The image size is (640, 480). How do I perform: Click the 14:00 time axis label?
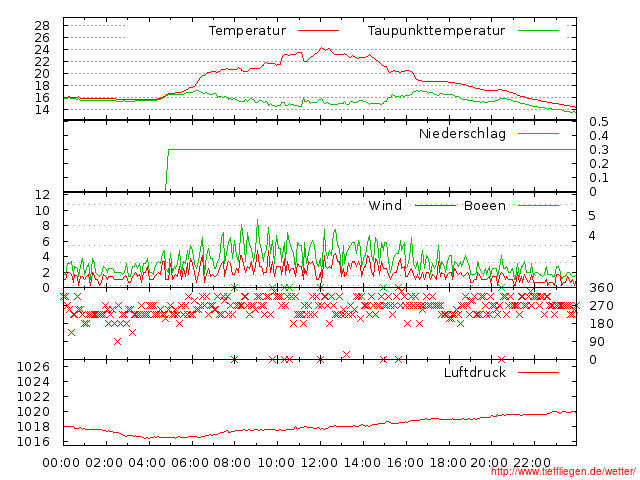[362, 463]
